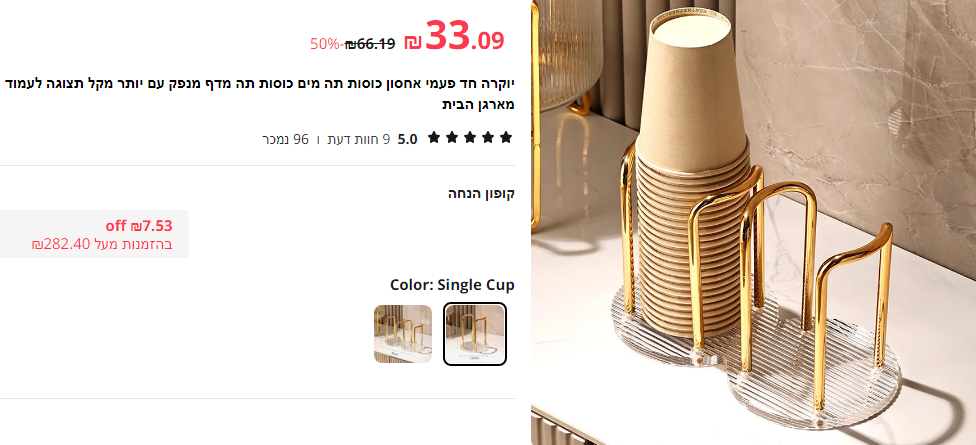Click the crossed-out original price ₪66.19
This screenshot has width=976, height=445.
point(370,44)
